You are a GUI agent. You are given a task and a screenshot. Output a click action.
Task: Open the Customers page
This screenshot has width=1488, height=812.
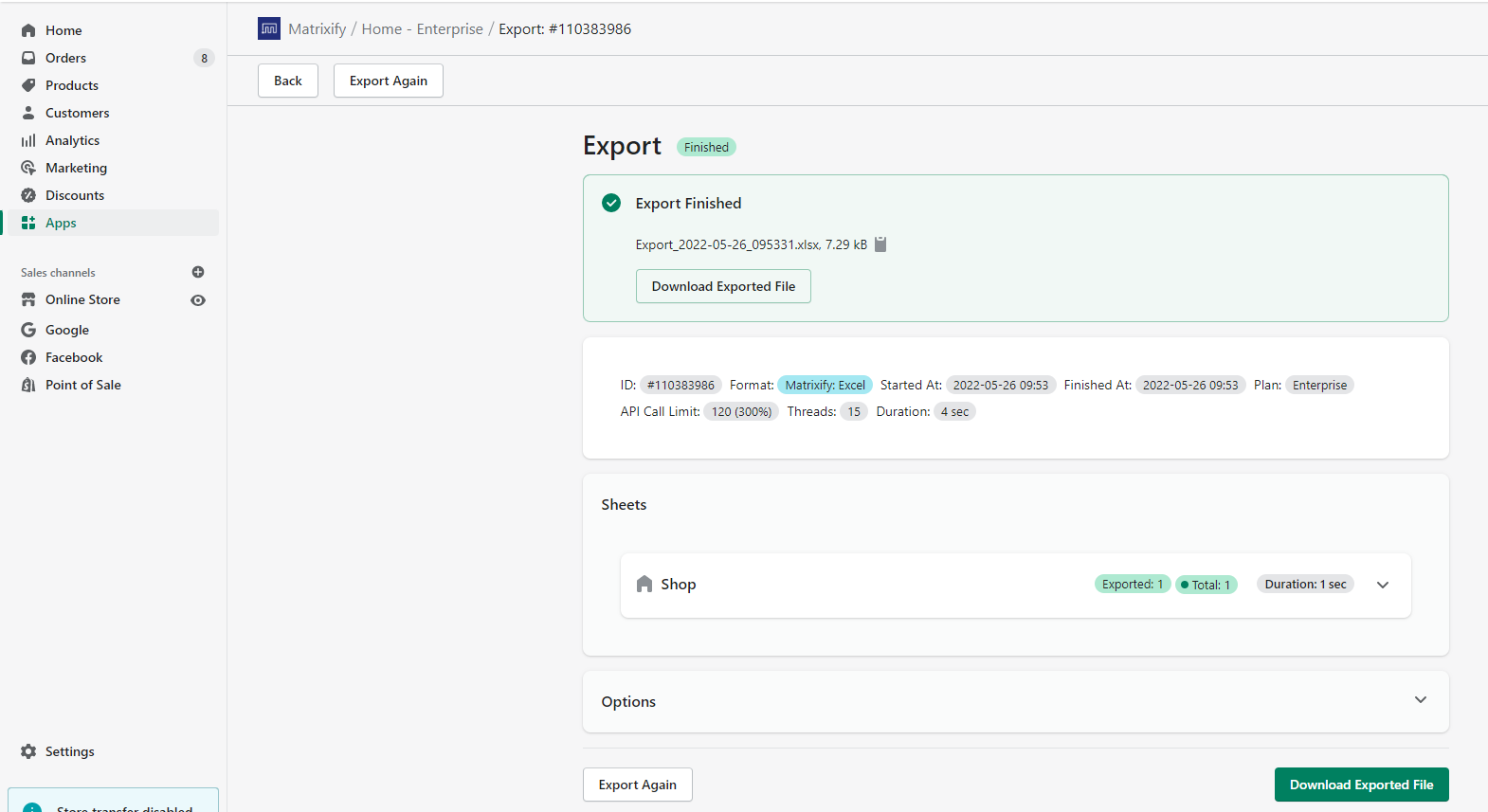pyautogui.click(x=77, y=113)
